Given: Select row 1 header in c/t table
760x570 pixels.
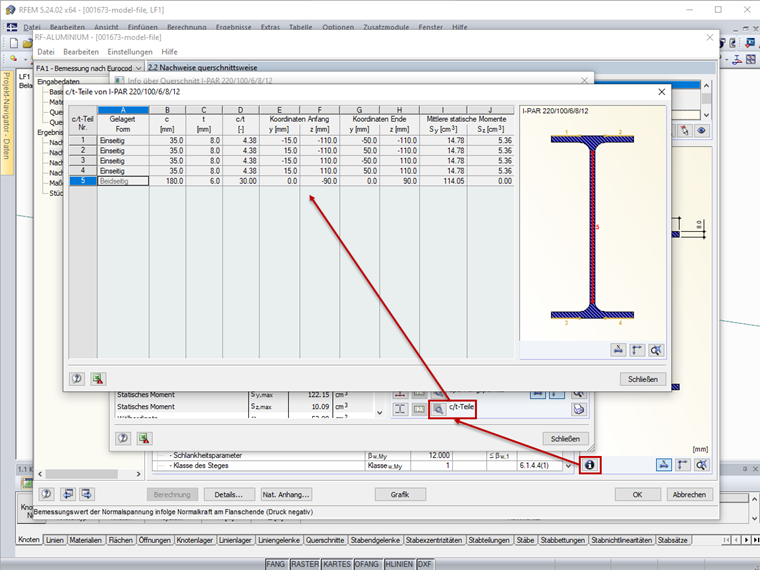Looking at the screenshot, I should (83, 140).
